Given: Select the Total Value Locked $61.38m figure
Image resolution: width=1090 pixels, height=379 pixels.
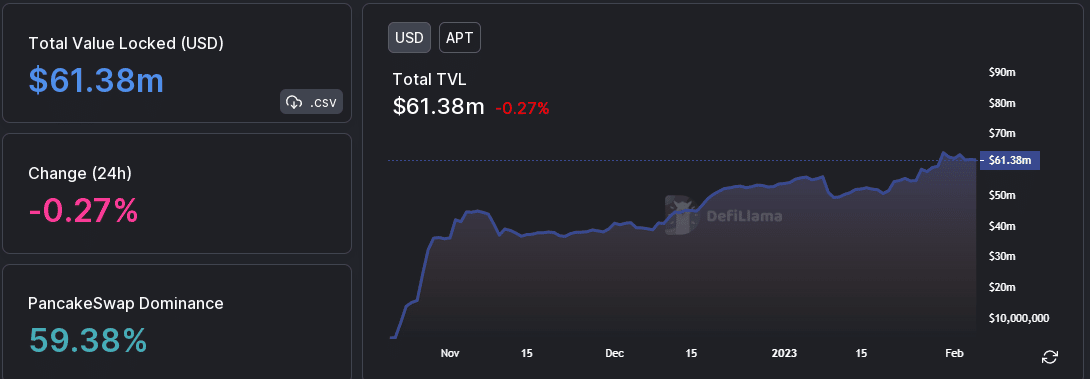Looking at the screenshot, I should [x=96, y=81].
